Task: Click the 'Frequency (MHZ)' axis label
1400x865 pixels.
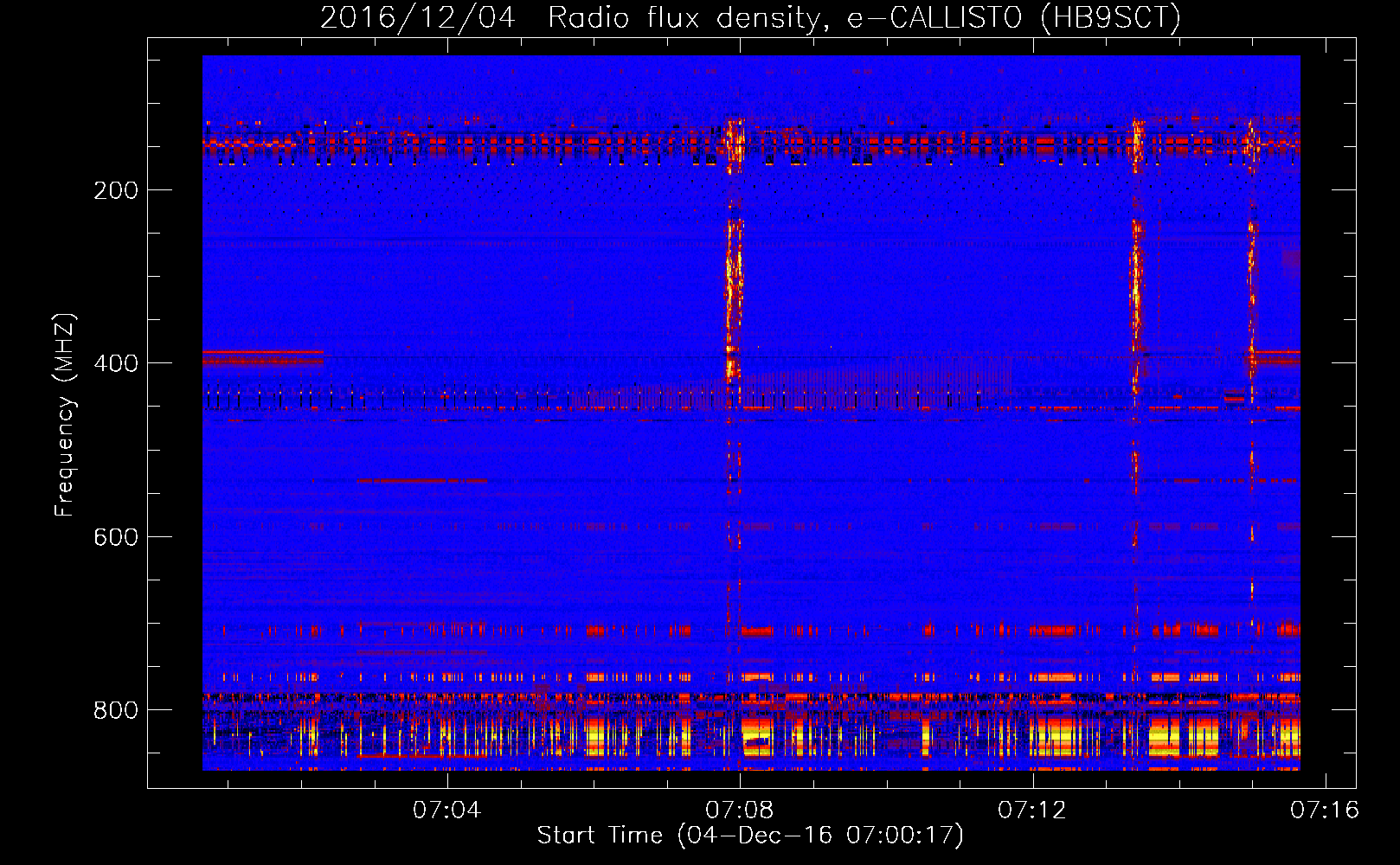Action: coord(65,415)
